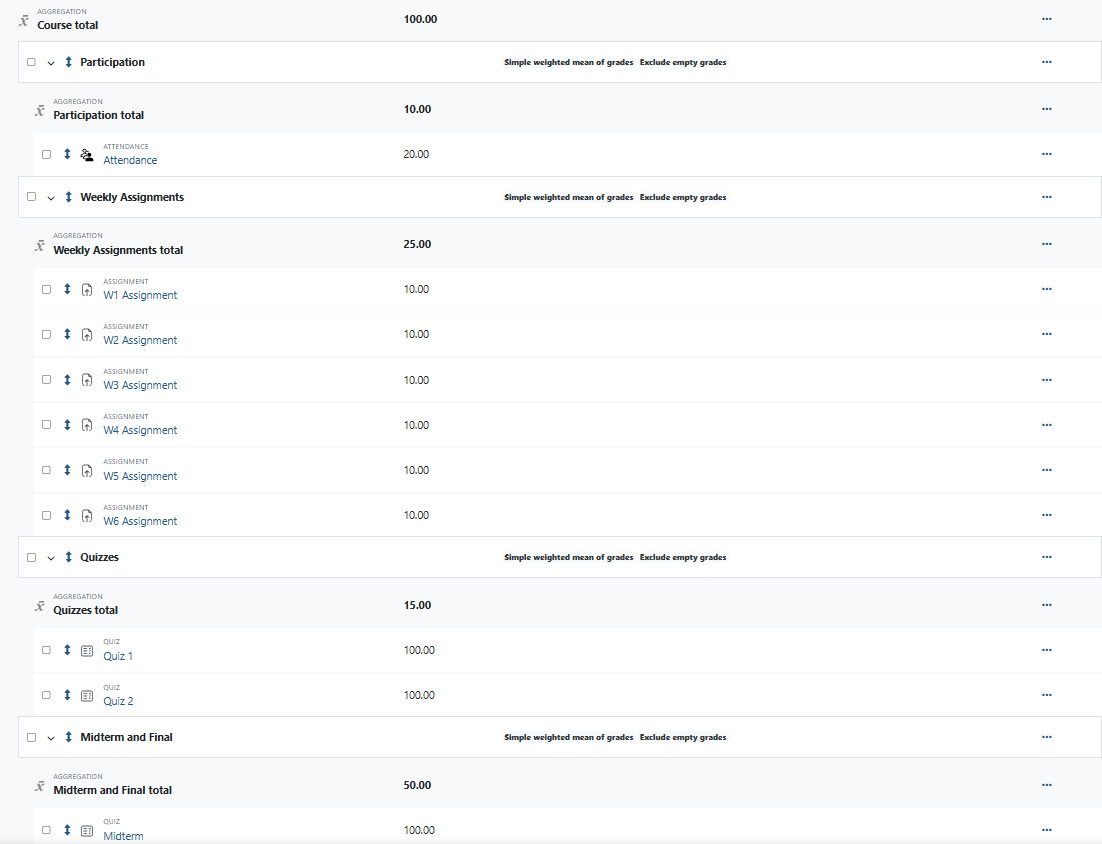Open the actions menu for W5 Assignment row
The height and width of the screenshot is (844, 1102).
click(1046, 470)
